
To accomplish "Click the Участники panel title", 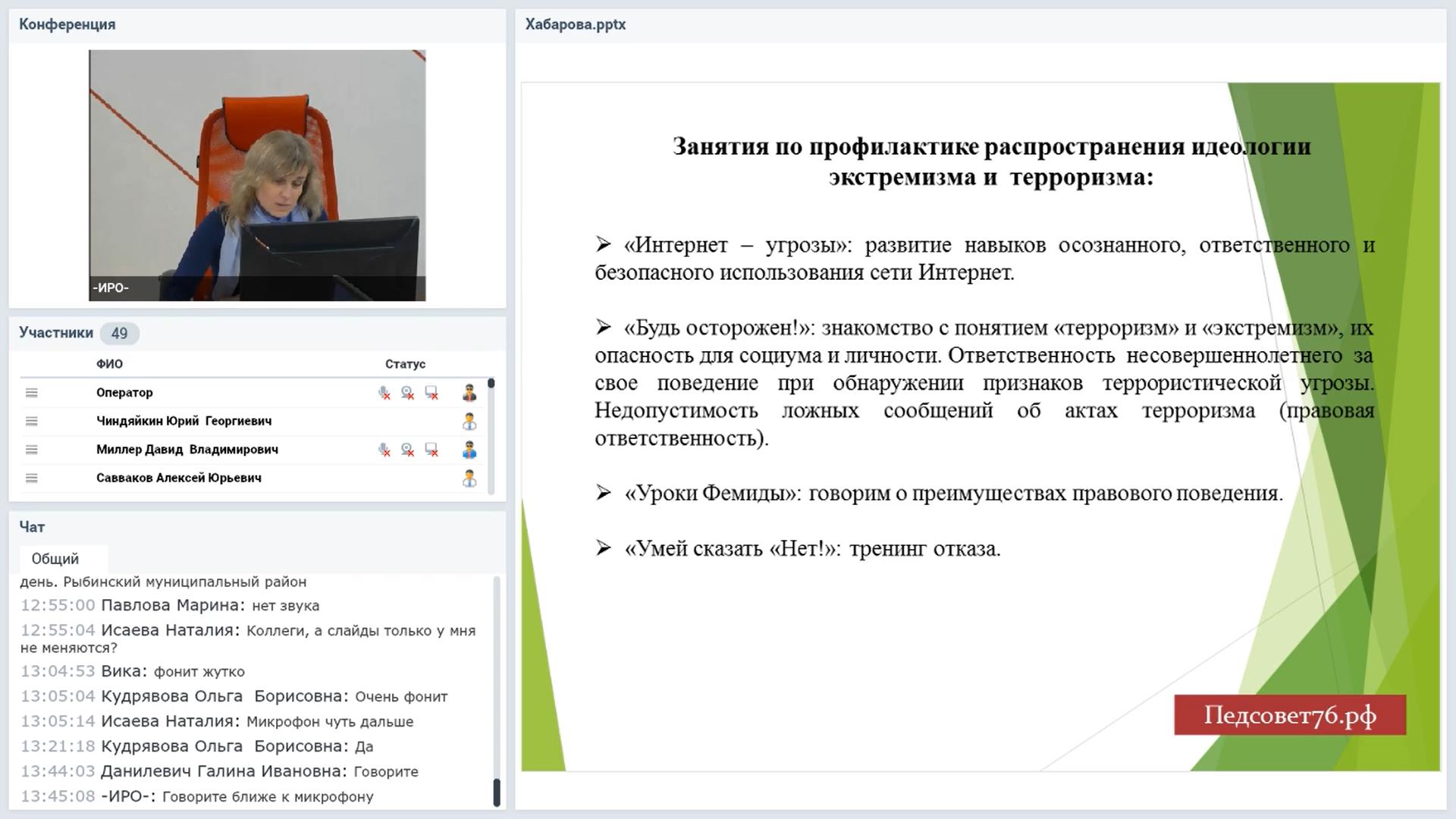I will (x=56, y=333).
